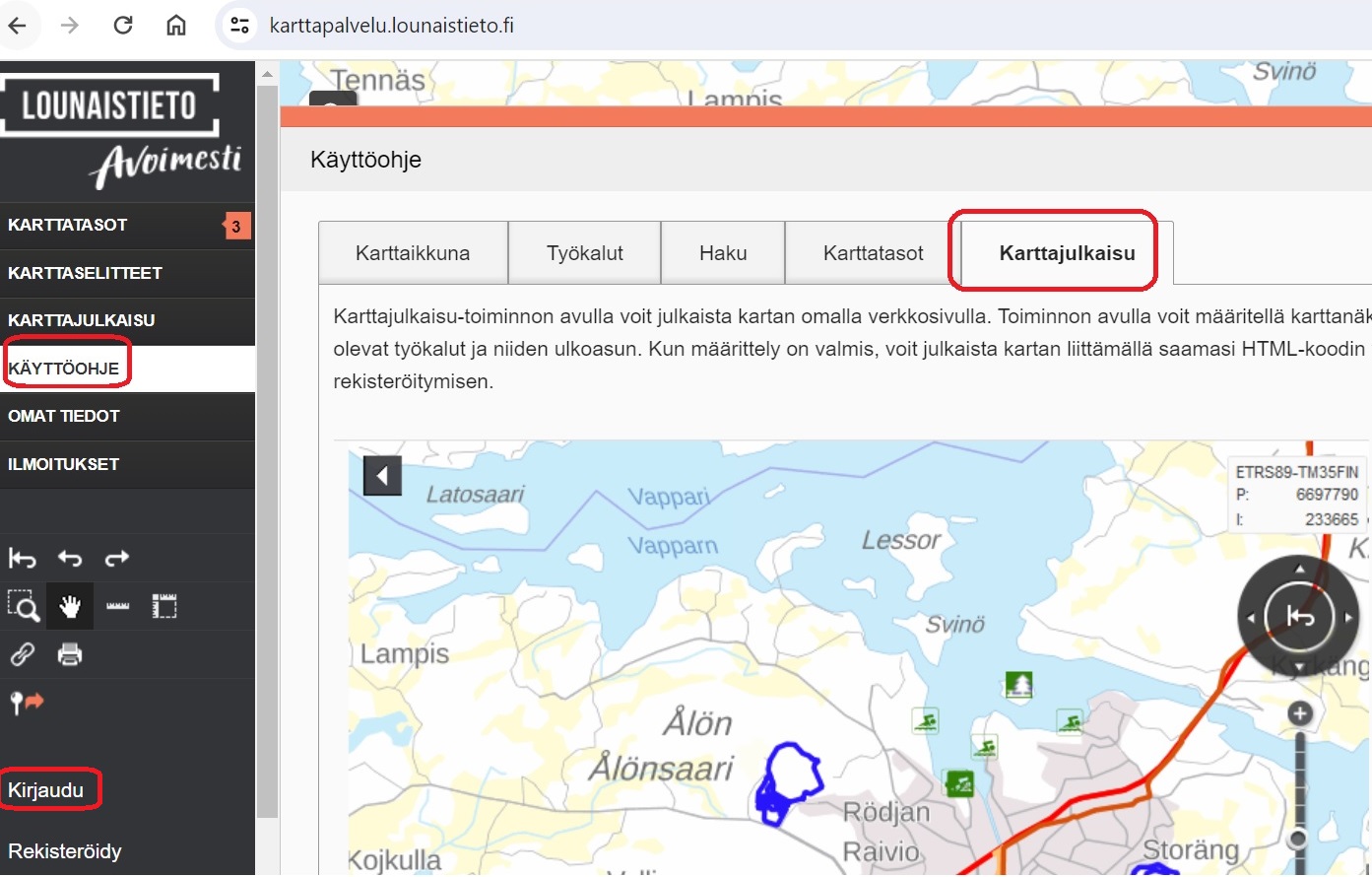Screen dimensions: 1372x877
Task: Collapse the panel with the left arrow button
Action: click(382, 476)
